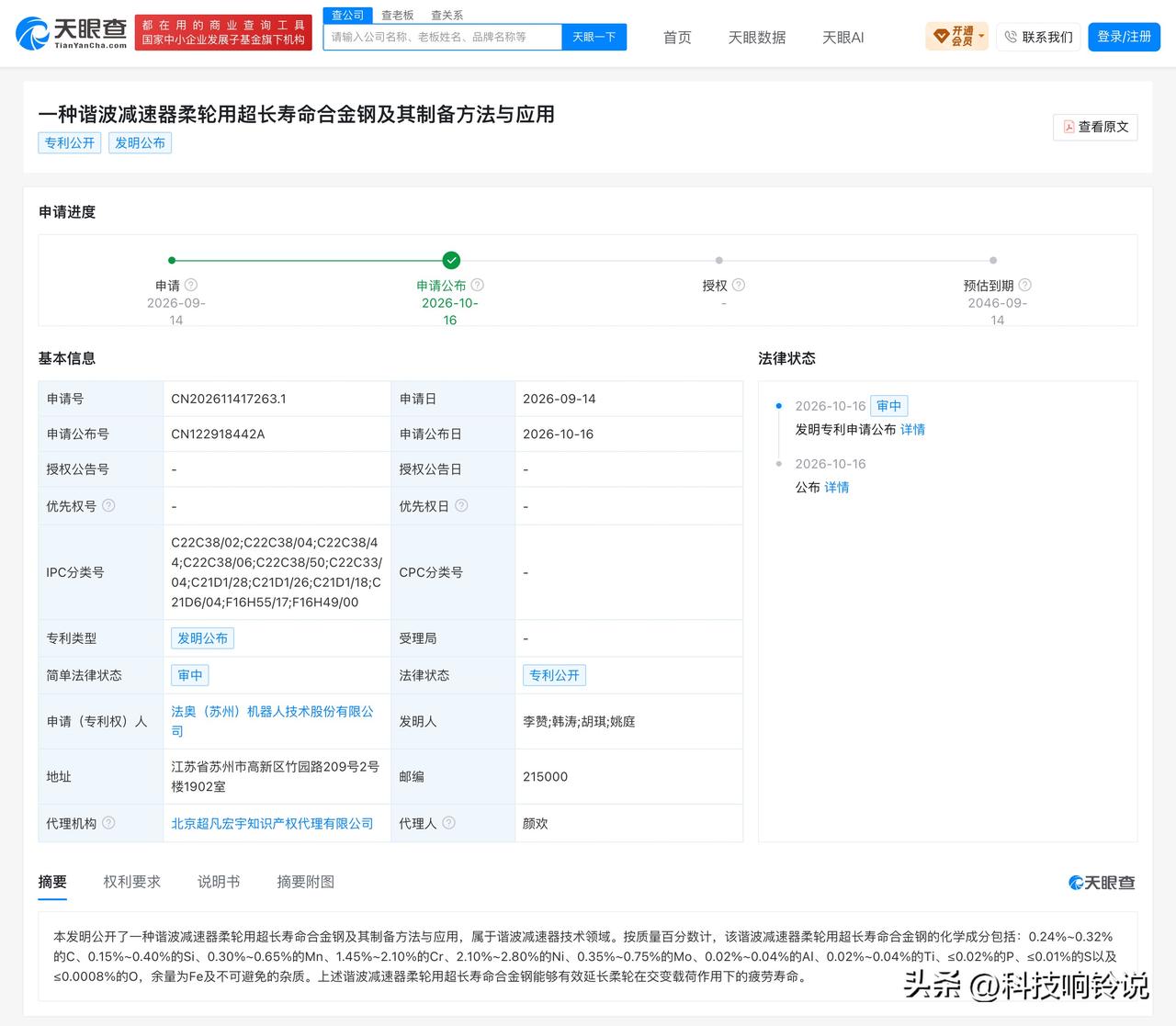This screenshot has width=1176, height=1026.
Task: Click the PDF icon in 查看原文 button
Action: pos(1069,127)
